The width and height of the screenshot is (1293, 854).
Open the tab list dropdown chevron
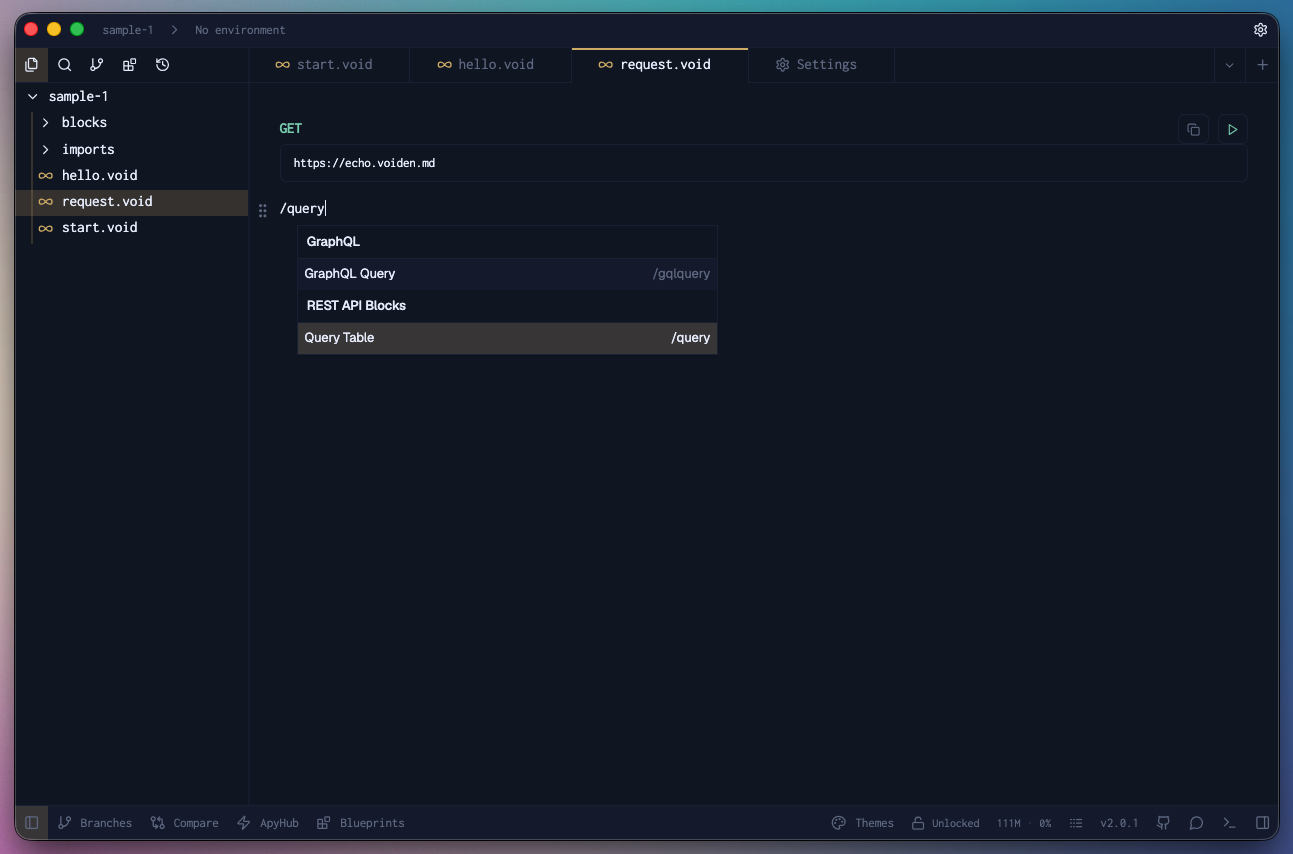click(1230, 65)
